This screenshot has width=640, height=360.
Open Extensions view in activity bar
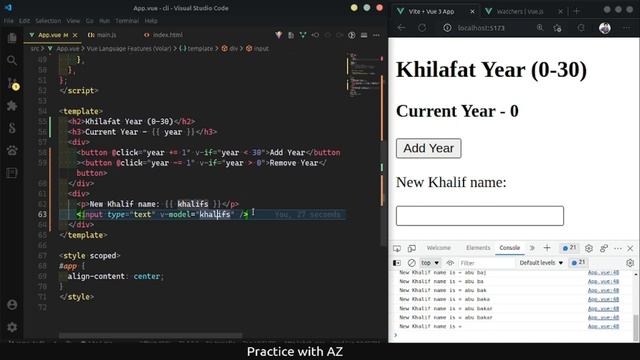12,106
